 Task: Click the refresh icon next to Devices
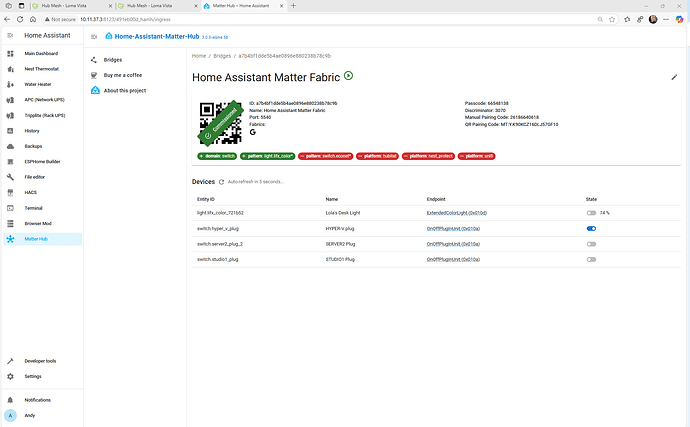pos(222,182)
